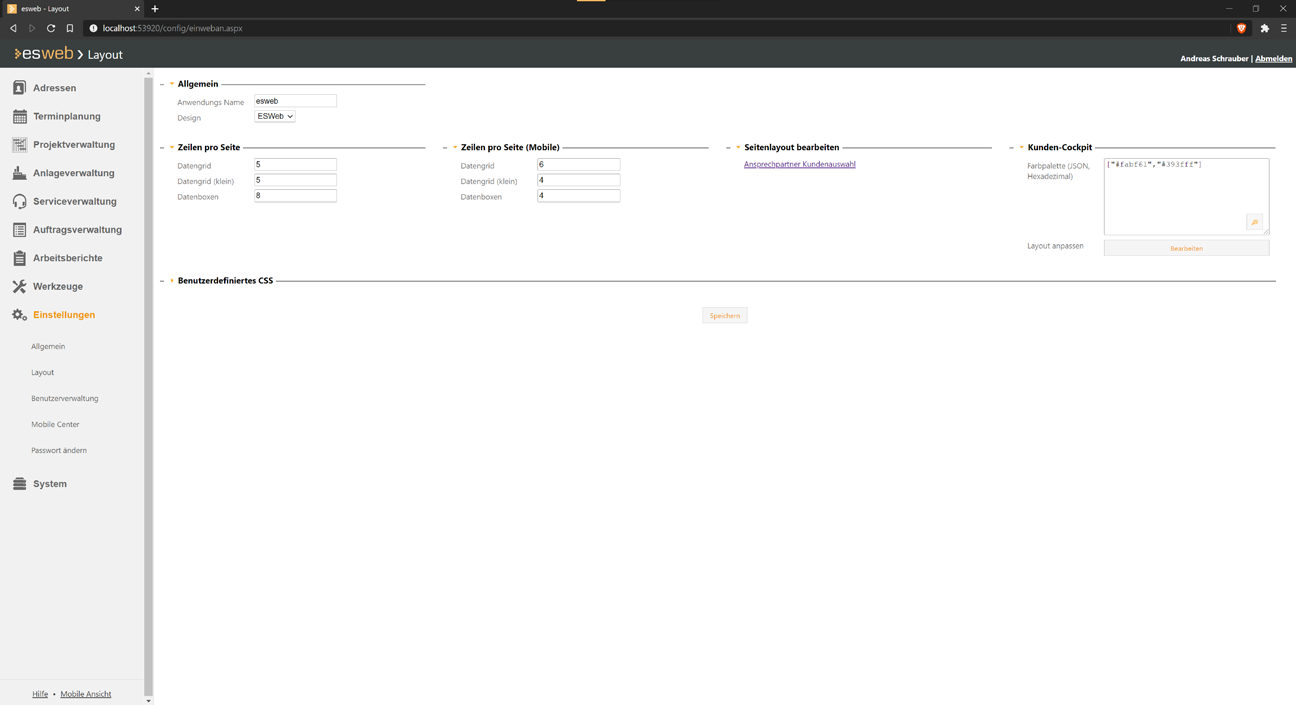1296x705 pixels.
Task: Open the Adressen sidebar icon
Action: [x=19, y=88]
